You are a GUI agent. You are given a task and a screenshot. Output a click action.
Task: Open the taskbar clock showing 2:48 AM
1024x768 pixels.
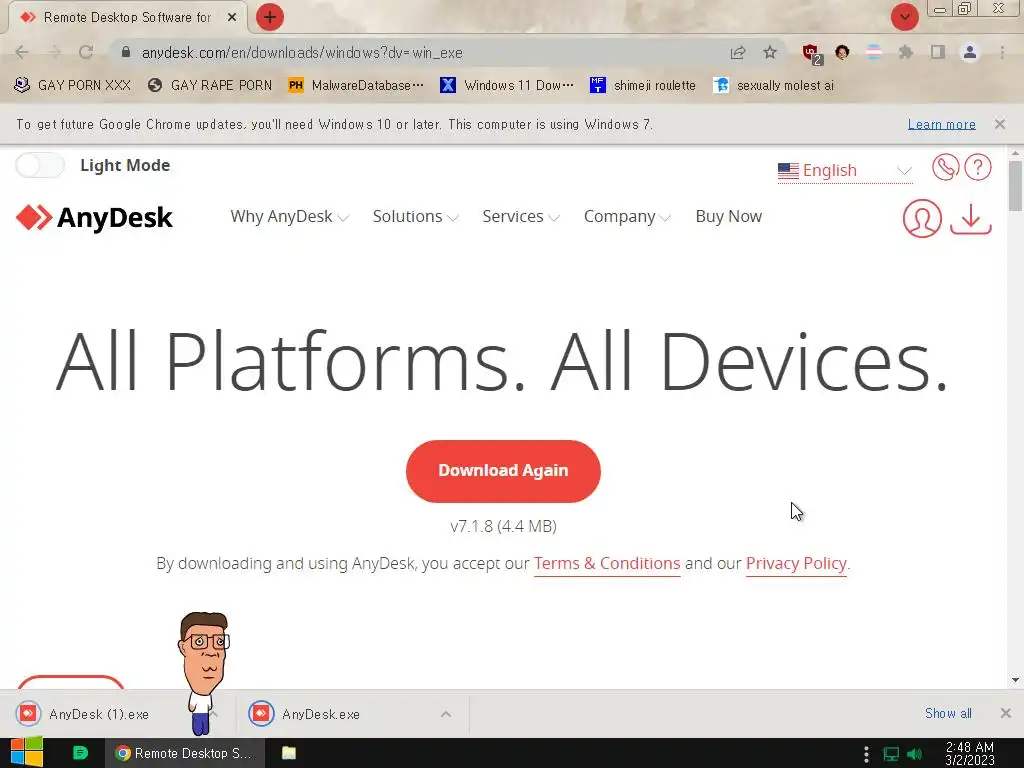click(970, 754)
